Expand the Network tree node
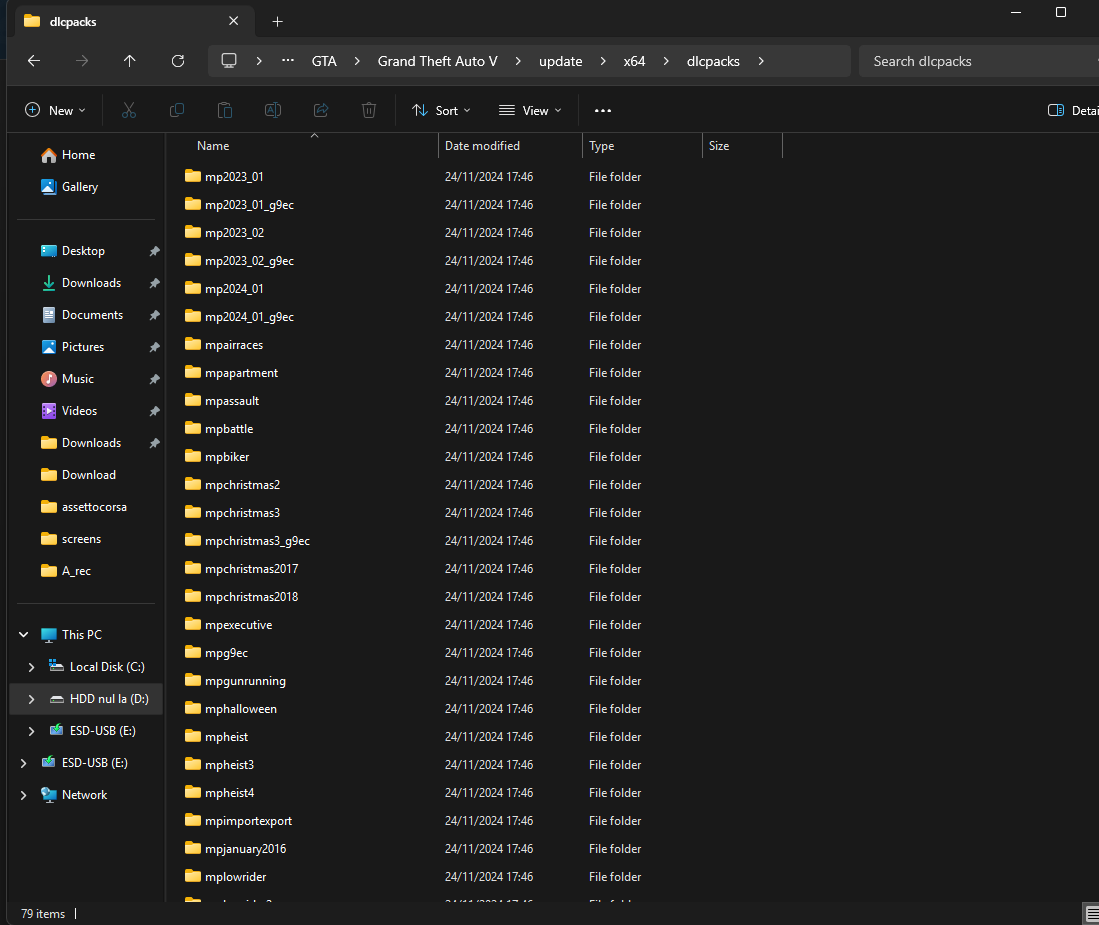The image size is (1099, 925). tap(24, 795)
